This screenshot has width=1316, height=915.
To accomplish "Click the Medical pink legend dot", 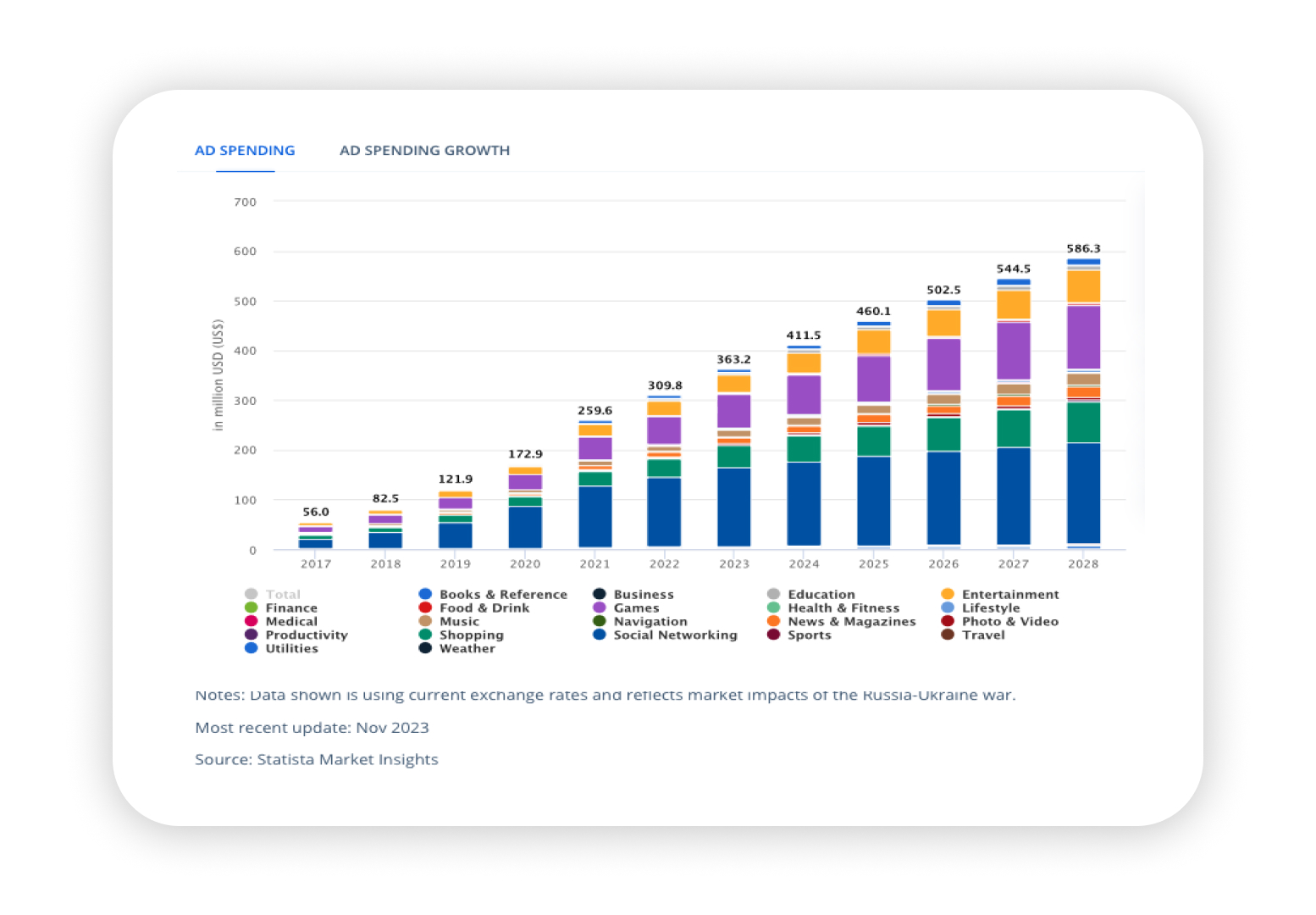I will [251, 621].
